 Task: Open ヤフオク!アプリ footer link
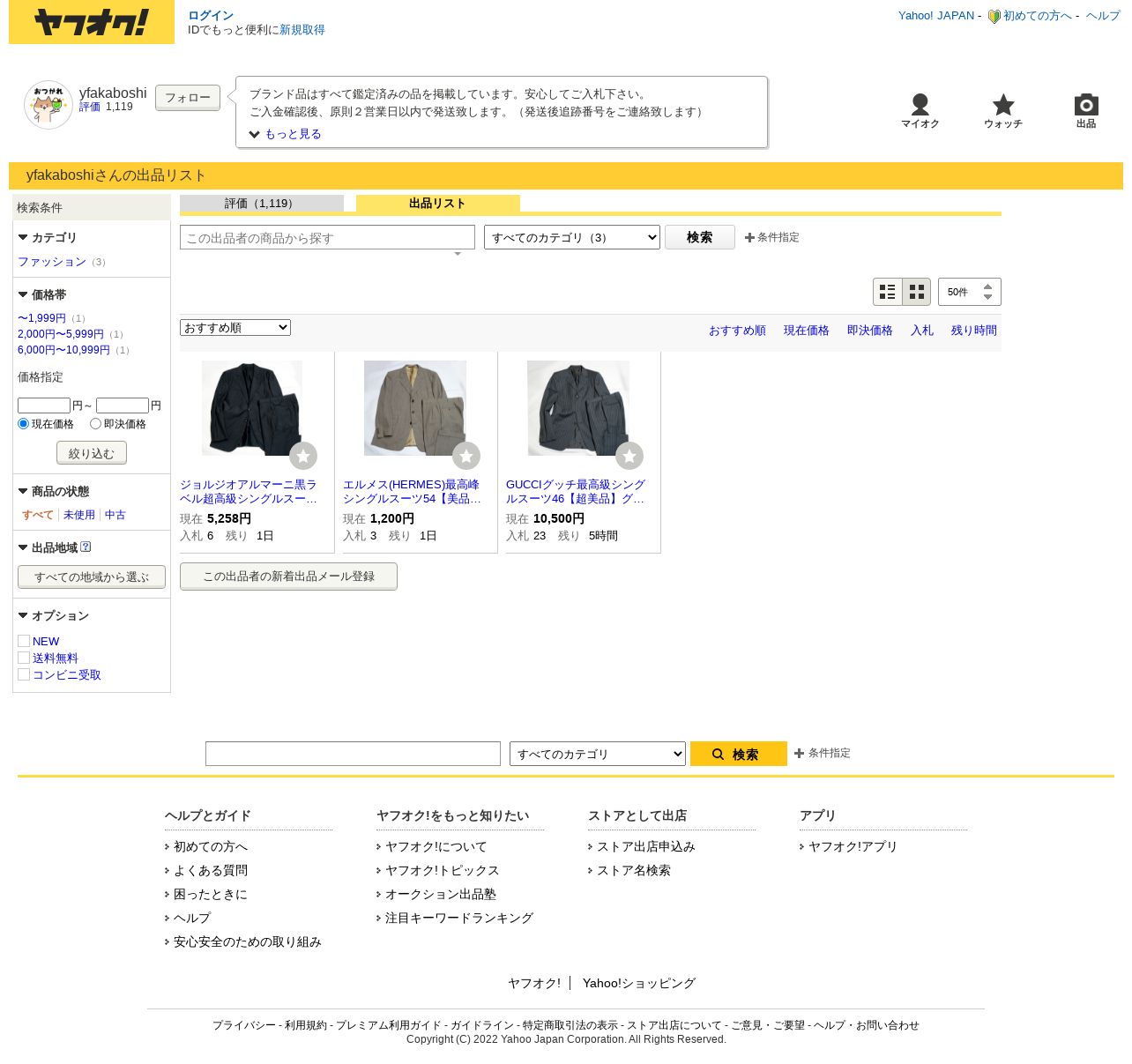click(853, 846)
